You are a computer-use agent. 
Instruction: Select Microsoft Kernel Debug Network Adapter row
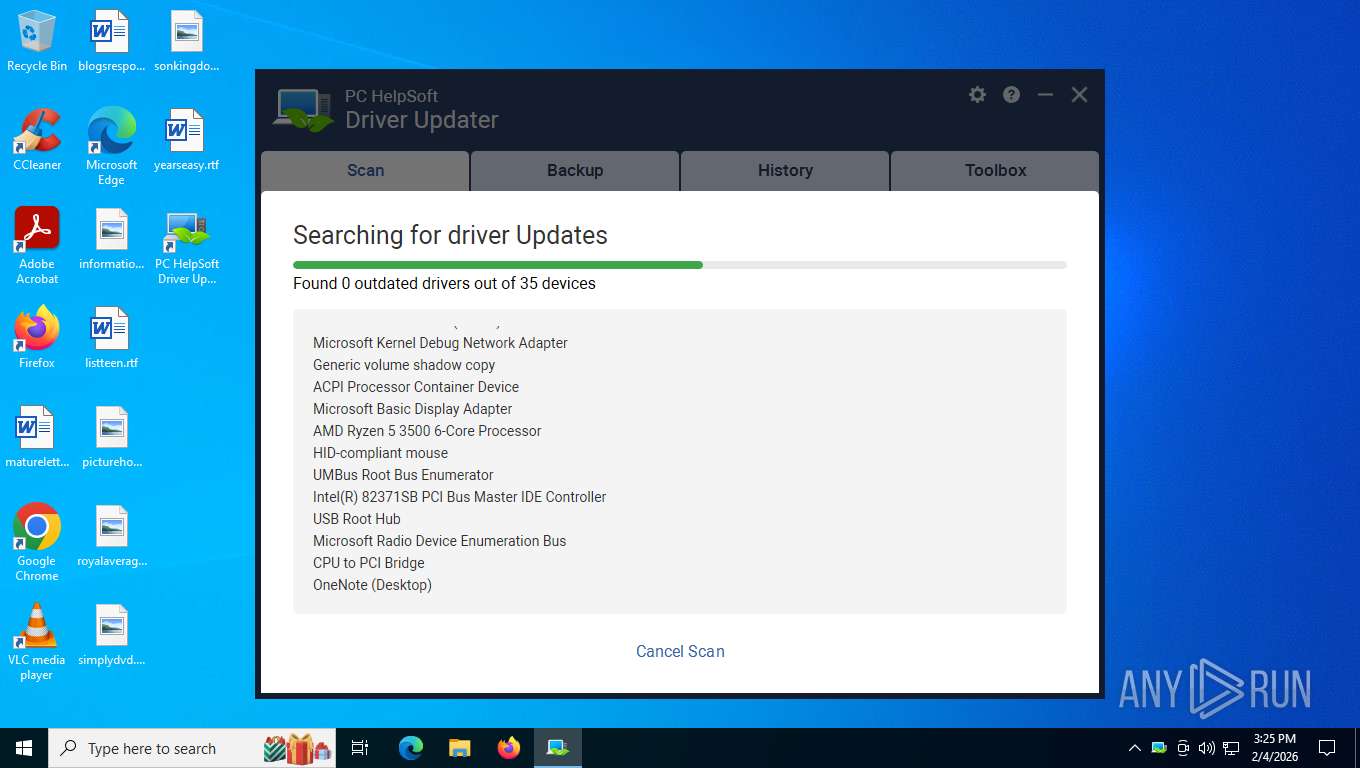(440, 343)
